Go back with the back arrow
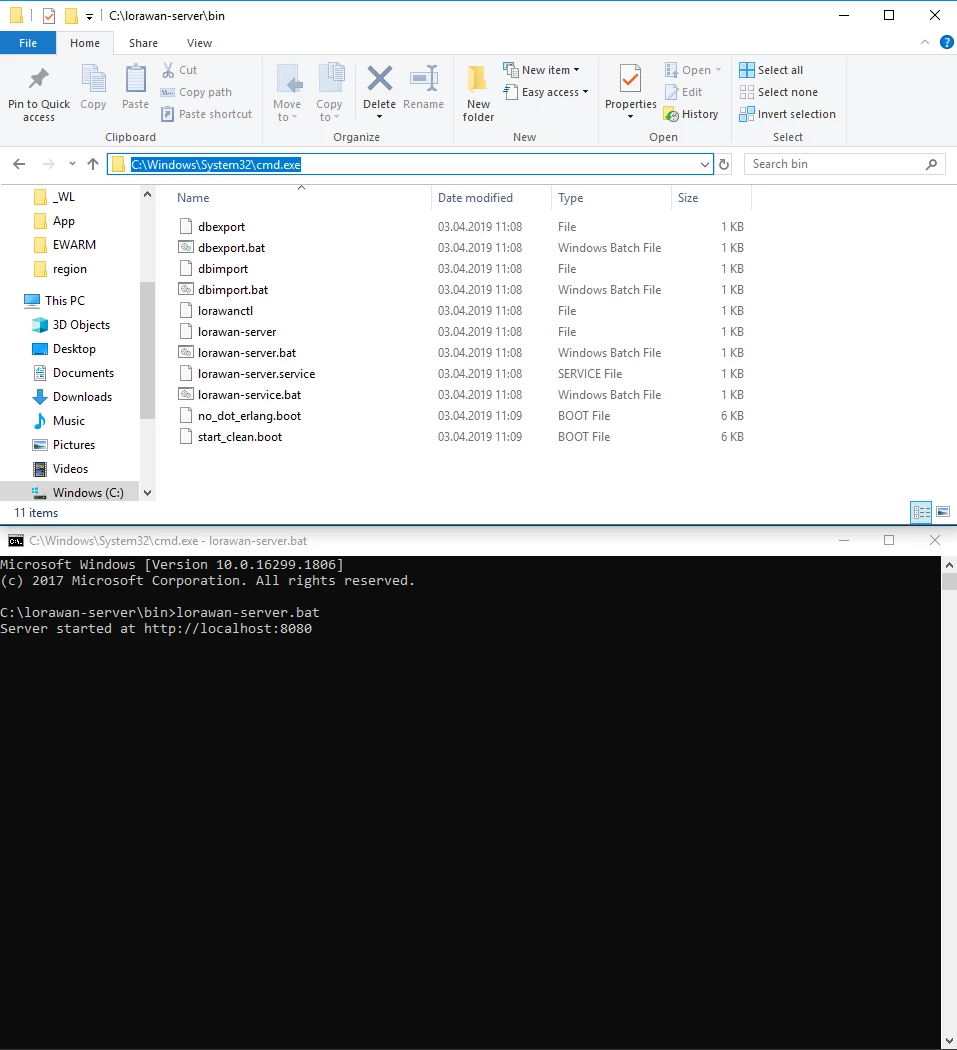The width and height of the screenshot is (957, 1050). pyautogui.click(x=19, y=164)
